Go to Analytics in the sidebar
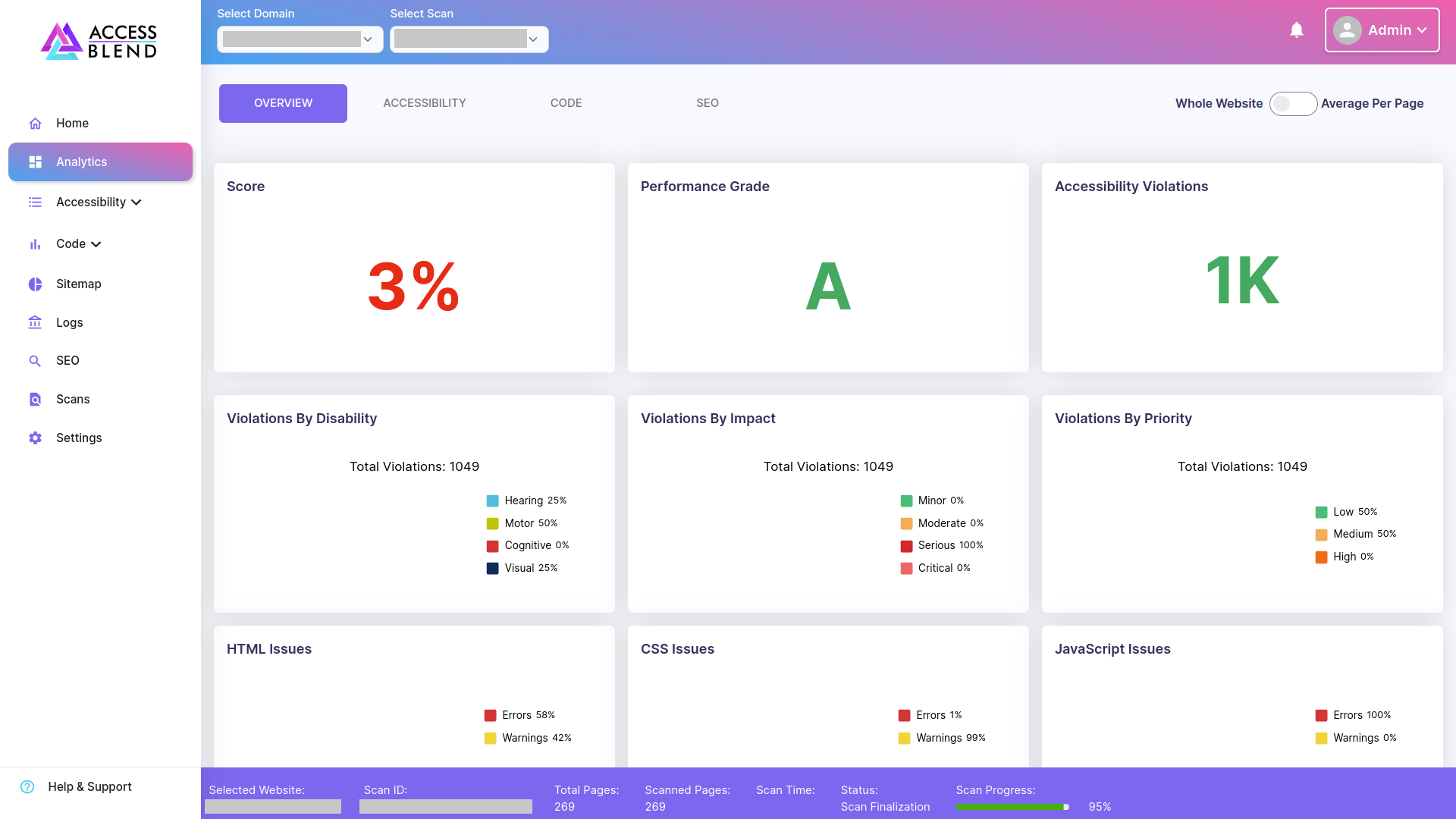This screenshot has width=1456, height=819. pos(100,162)
